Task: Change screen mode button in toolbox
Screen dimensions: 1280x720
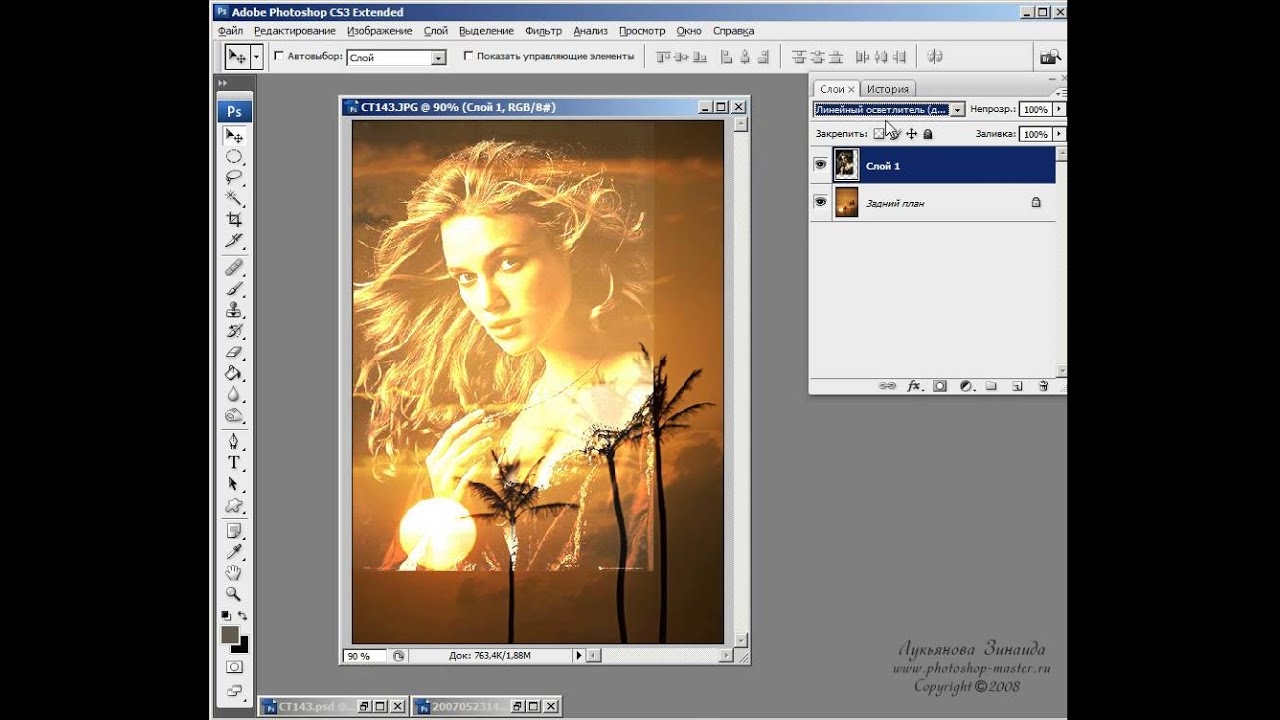Action: coord(234,690)
